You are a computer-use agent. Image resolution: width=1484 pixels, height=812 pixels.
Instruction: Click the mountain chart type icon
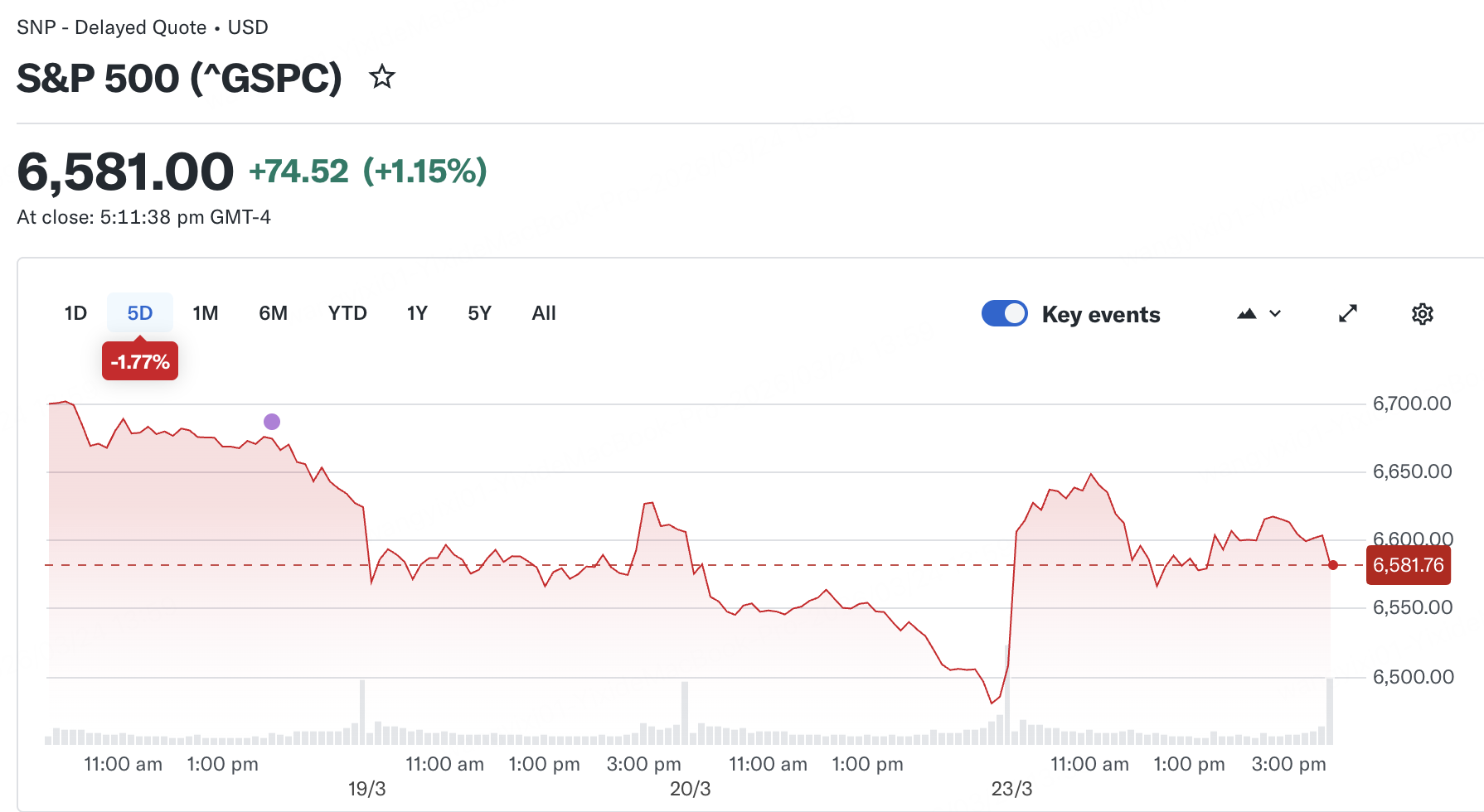tap(1246, 314)
